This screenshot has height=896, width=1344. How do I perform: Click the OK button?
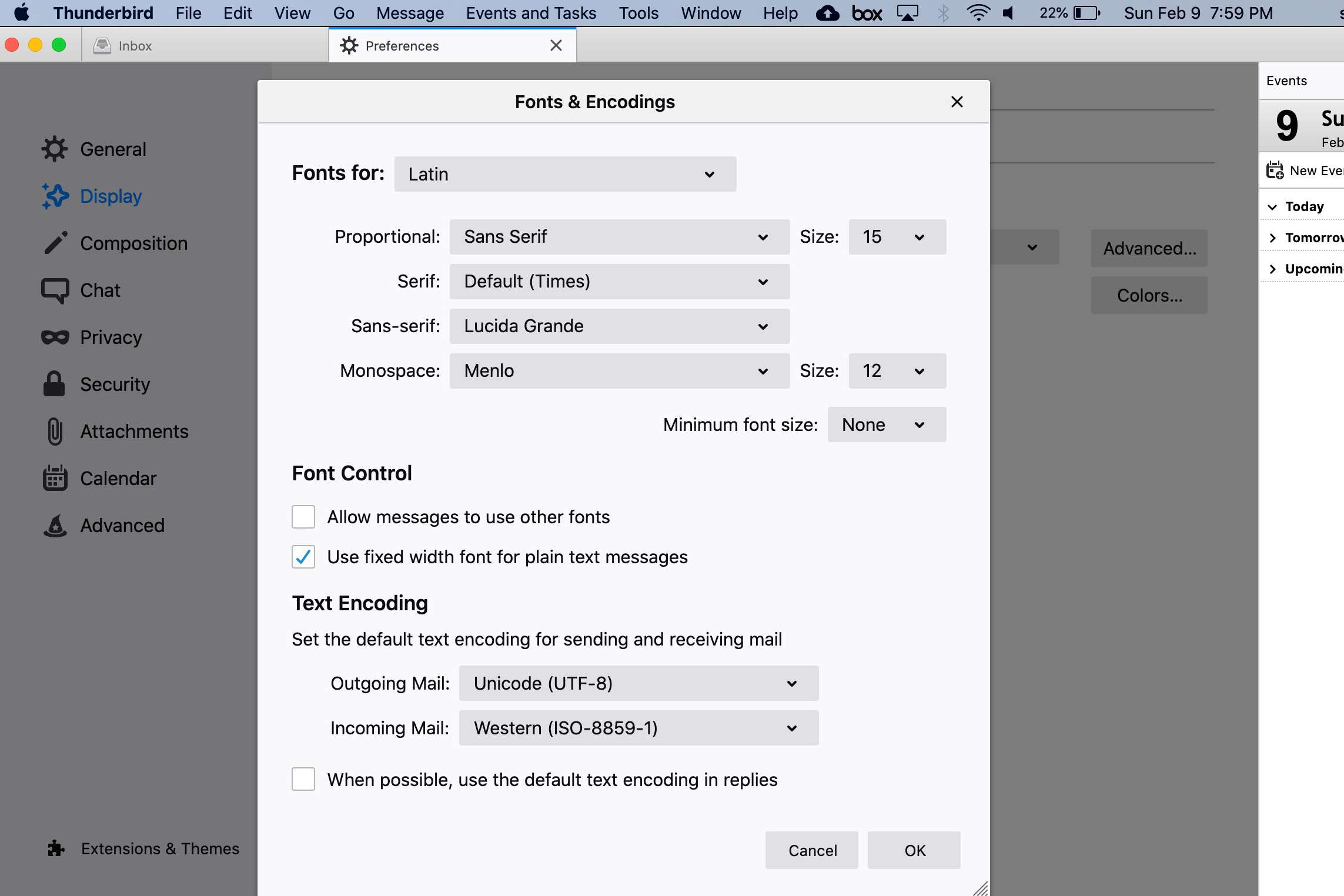tap(913, 850)
